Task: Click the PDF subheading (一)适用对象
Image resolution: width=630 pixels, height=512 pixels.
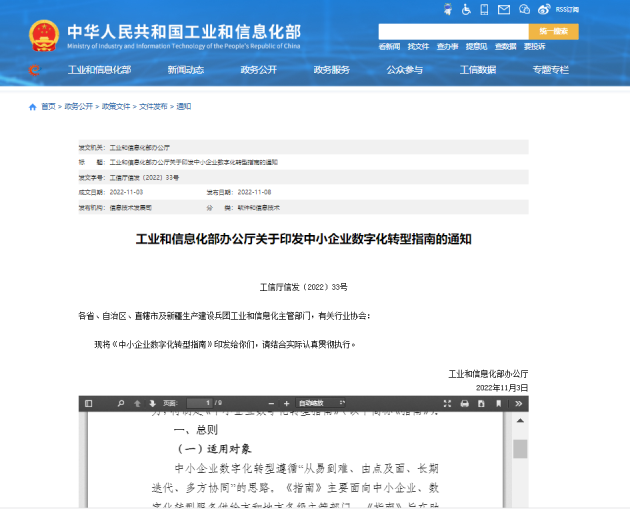Action: (214, 449)
